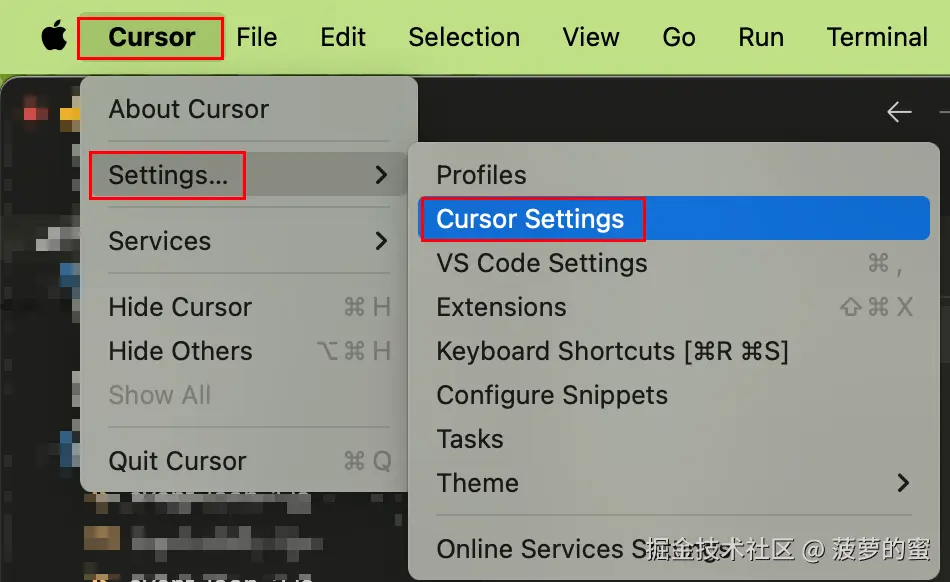The width and height of the screenshot is (950, 582).
Task: Click Configure Snippets option
Action: (x=552, y=395)
